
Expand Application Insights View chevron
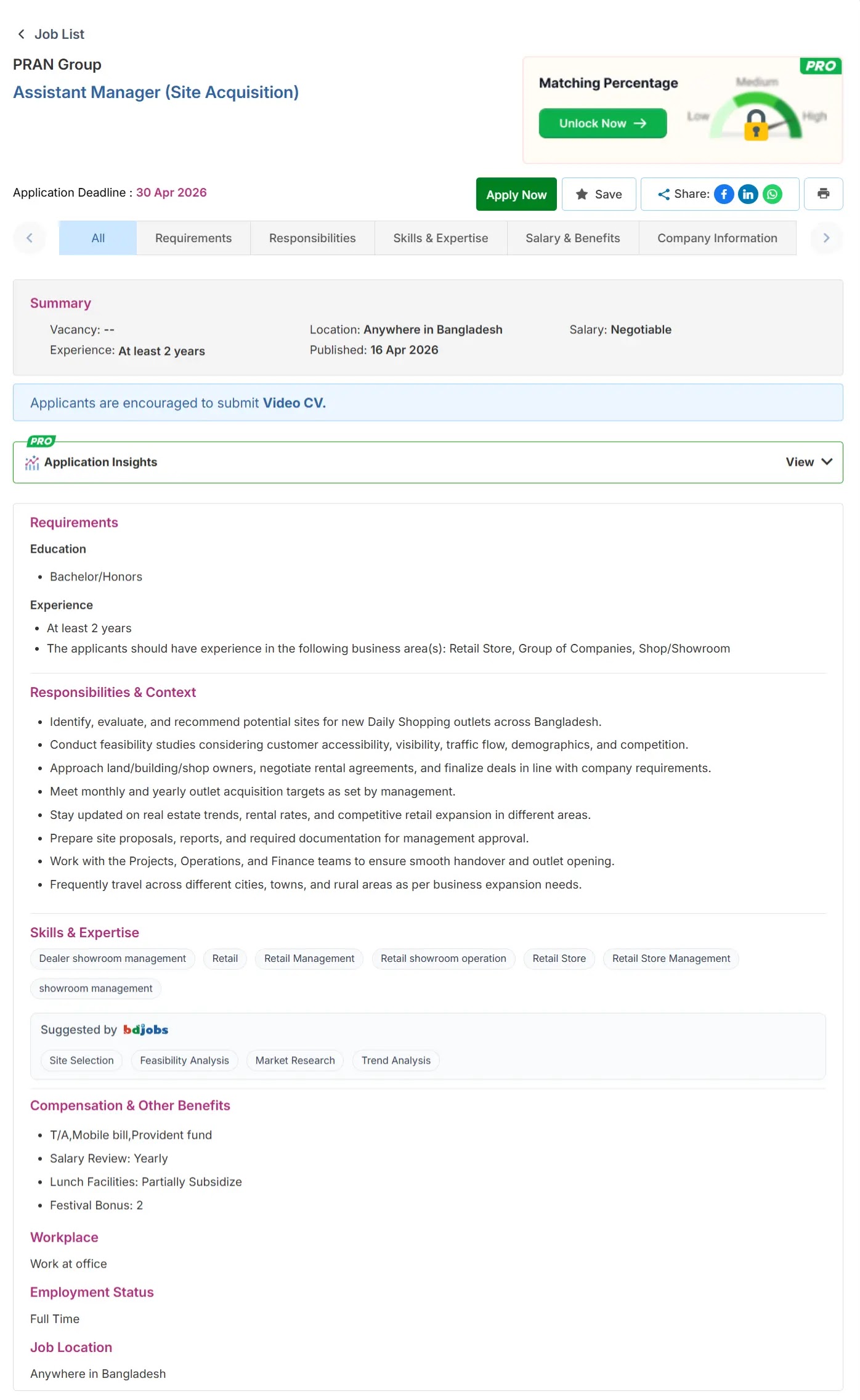point(827,462)
